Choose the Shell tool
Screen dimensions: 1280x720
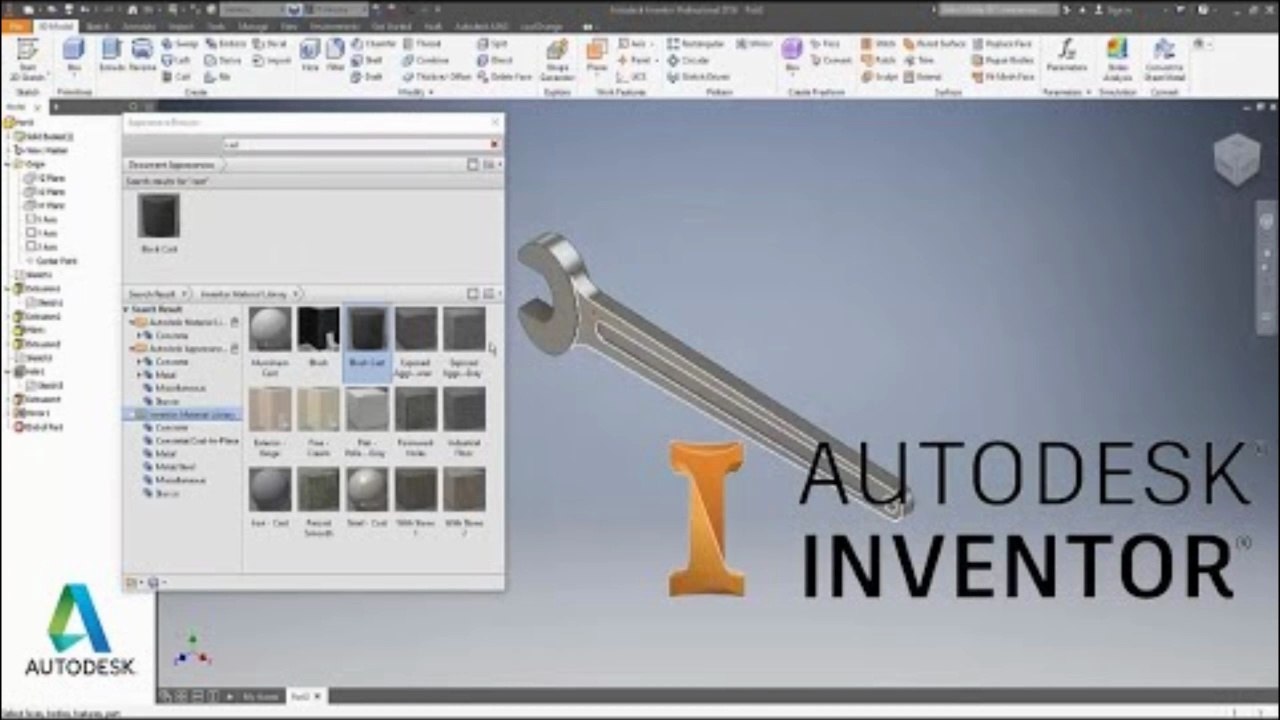point(367,60)
